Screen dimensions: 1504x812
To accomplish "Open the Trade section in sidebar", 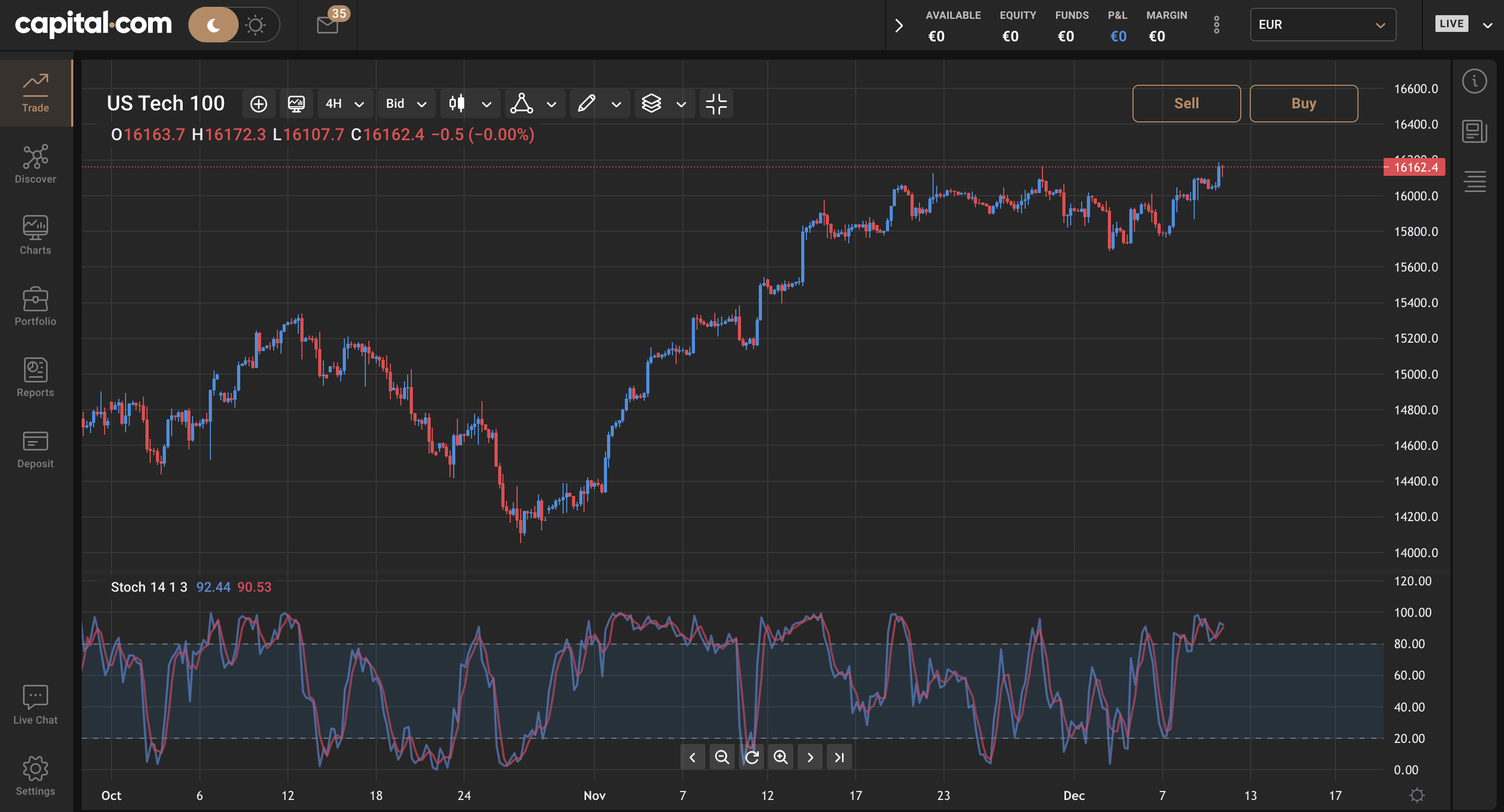I will 36,93.
